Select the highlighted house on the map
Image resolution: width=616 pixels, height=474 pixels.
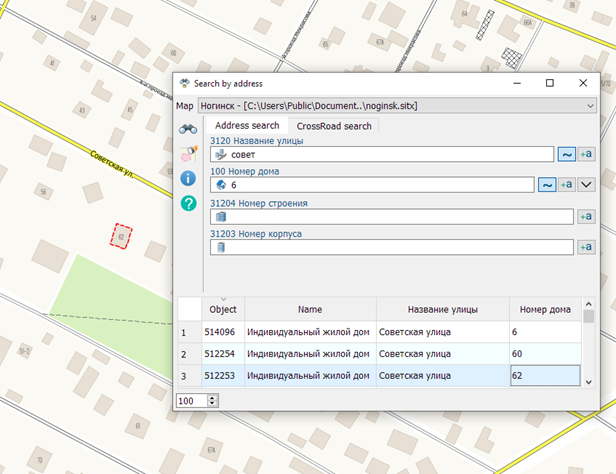[x=121, y=236]
